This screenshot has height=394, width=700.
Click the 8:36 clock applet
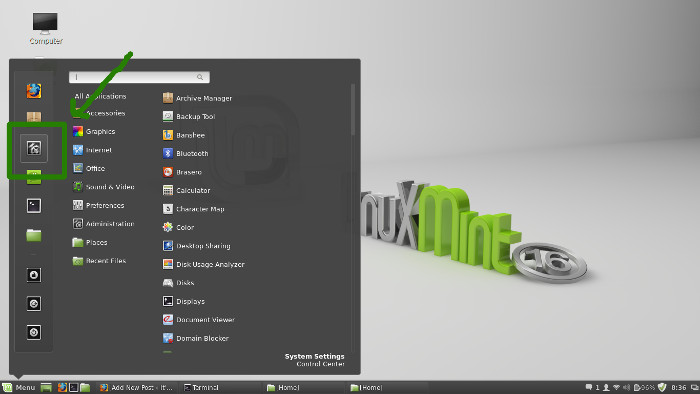click(x=679, y=387)
